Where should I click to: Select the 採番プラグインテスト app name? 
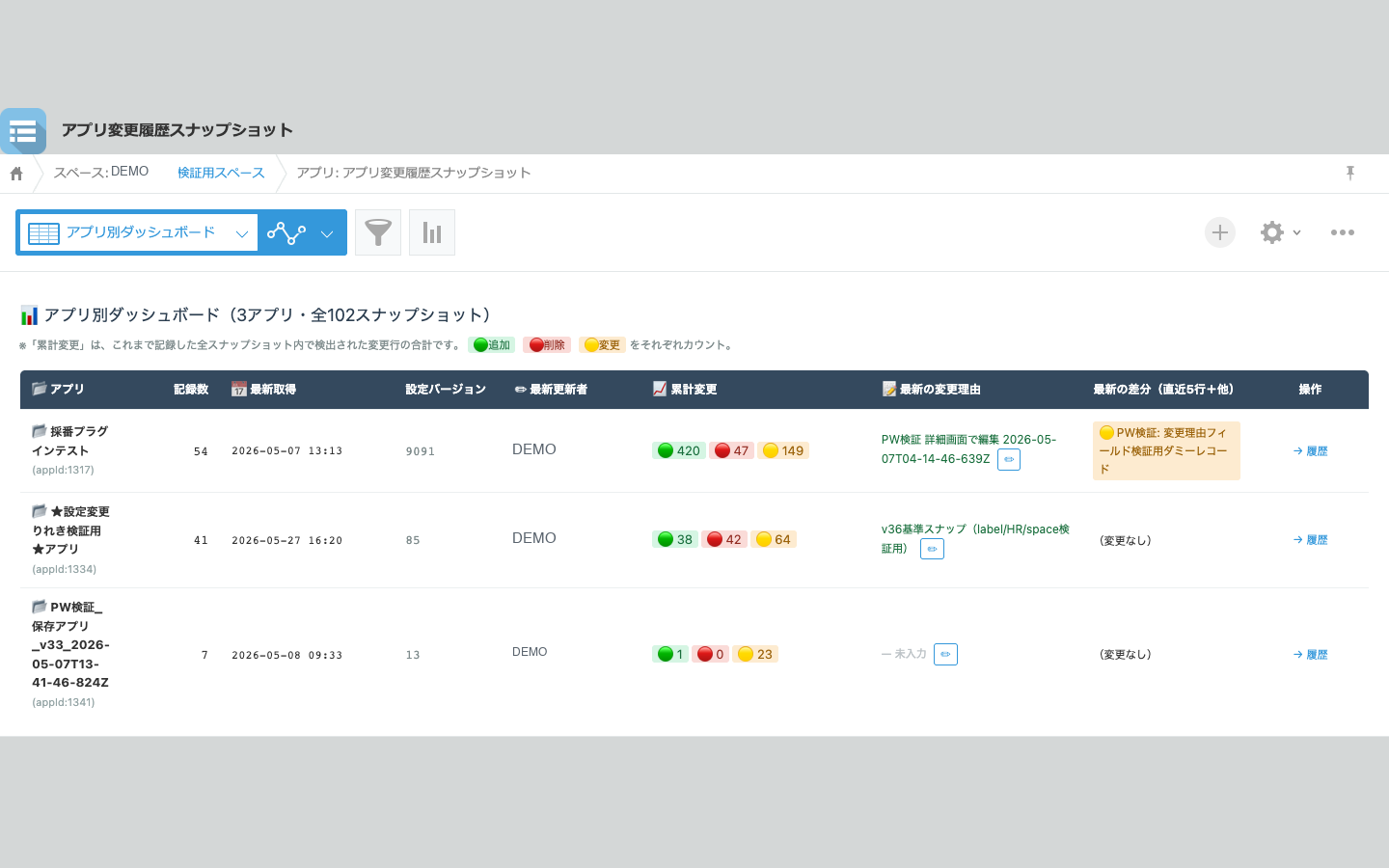tap(70, 441)
